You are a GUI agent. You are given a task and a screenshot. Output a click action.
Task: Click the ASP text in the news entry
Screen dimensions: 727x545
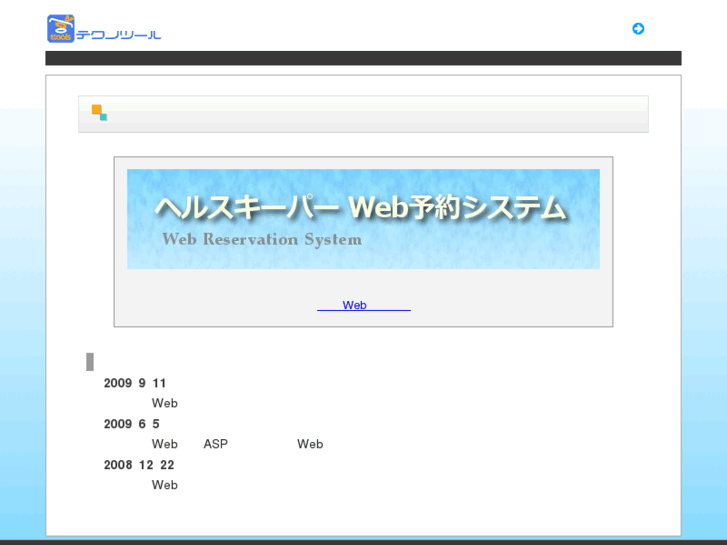(x=216, y=444)
